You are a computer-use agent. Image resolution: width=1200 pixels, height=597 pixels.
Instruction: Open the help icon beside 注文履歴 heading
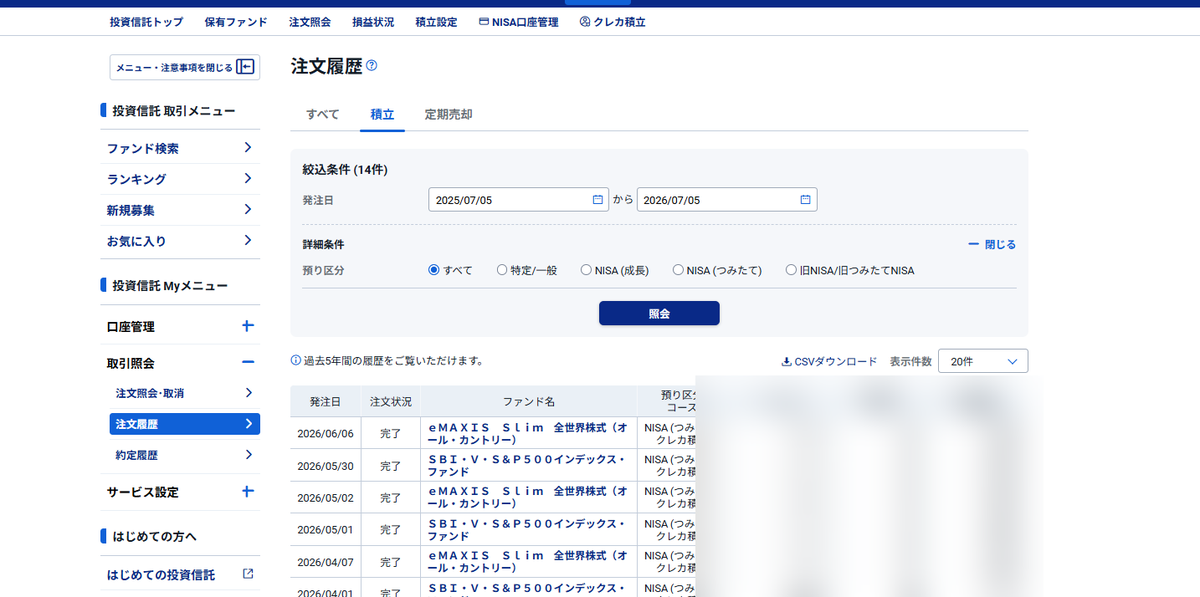point(372,66)
